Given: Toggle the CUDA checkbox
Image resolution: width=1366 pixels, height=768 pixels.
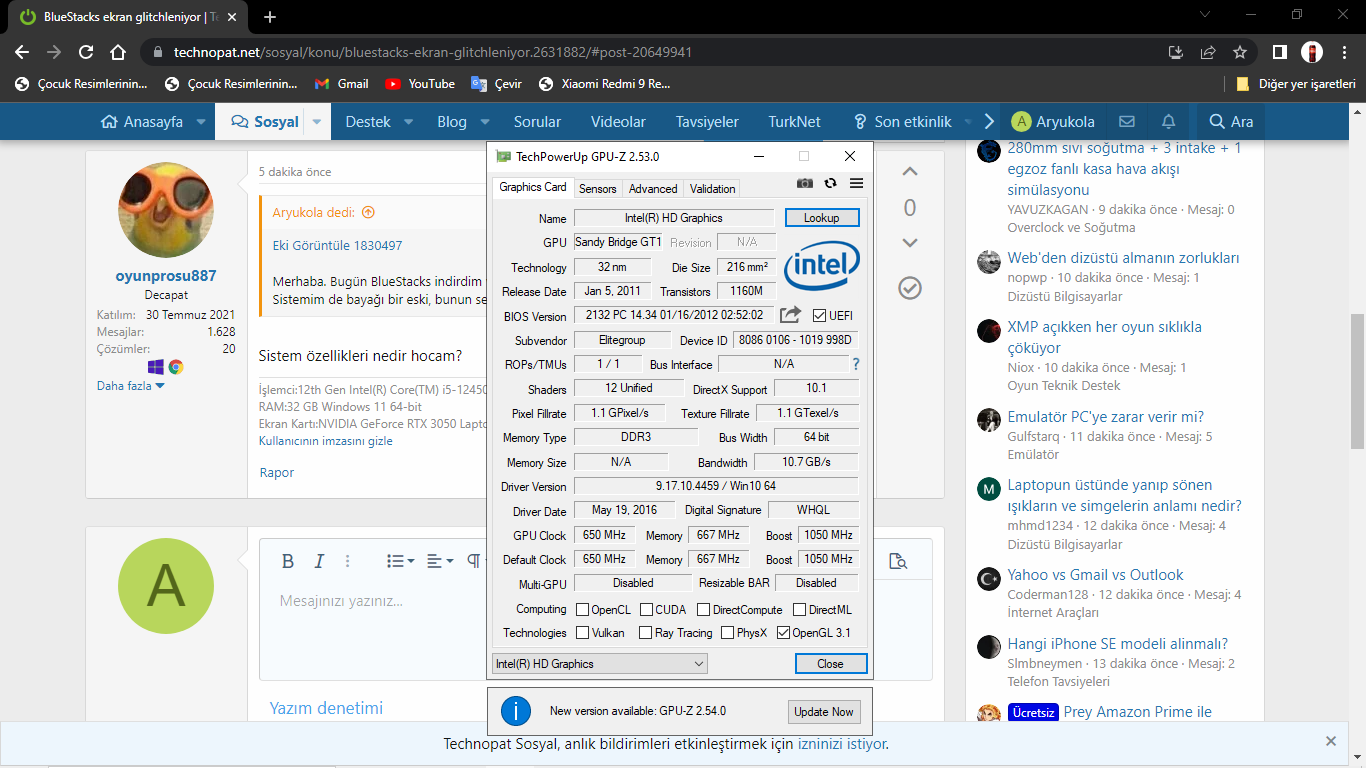Looking at the screenshot, I should [x=647, y=610].
